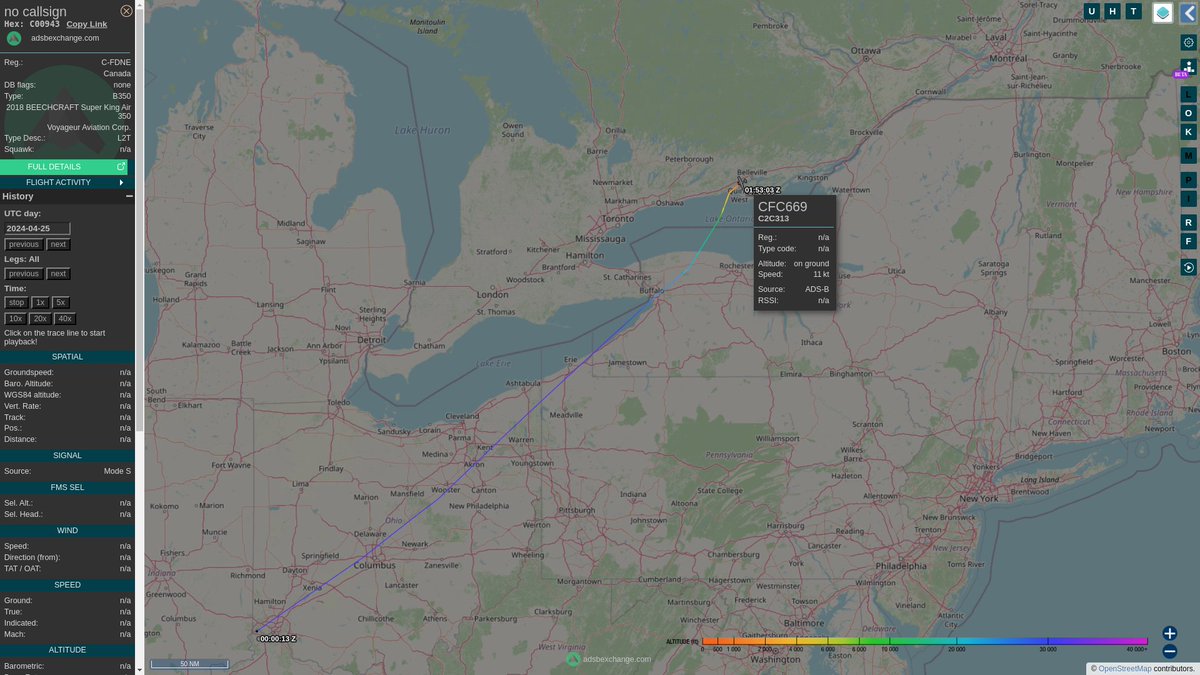1200x675 pixels.
Task: Toggle the T map button
Action: 1133,11
